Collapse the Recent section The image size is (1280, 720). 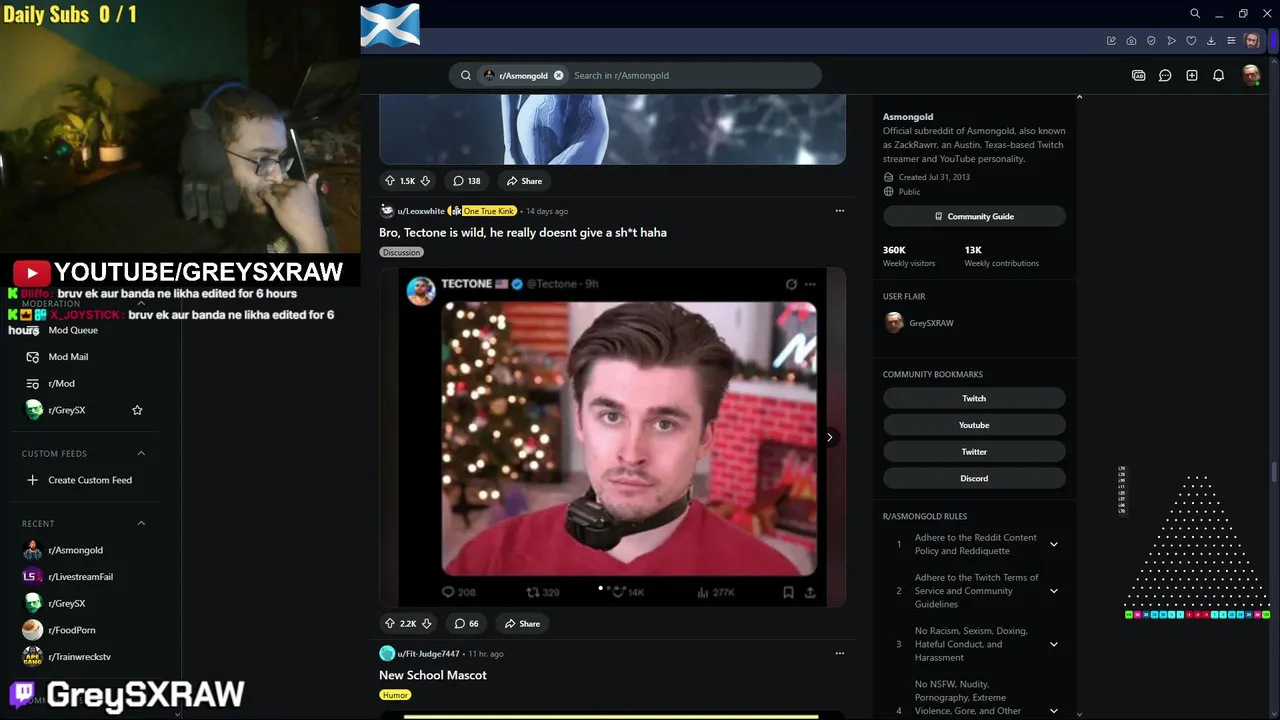tap(141, 523)
